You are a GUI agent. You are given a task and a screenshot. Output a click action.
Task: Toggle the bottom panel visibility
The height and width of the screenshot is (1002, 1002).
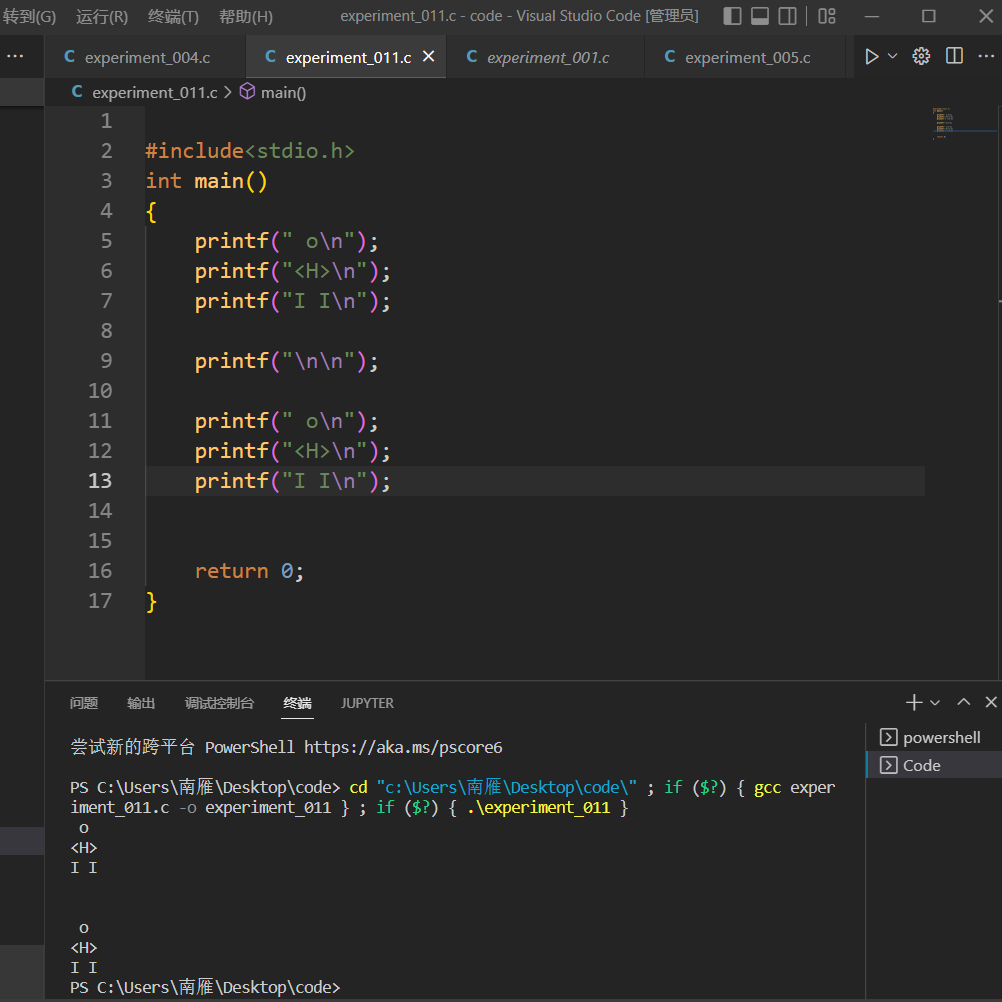(x=760, y=16)
